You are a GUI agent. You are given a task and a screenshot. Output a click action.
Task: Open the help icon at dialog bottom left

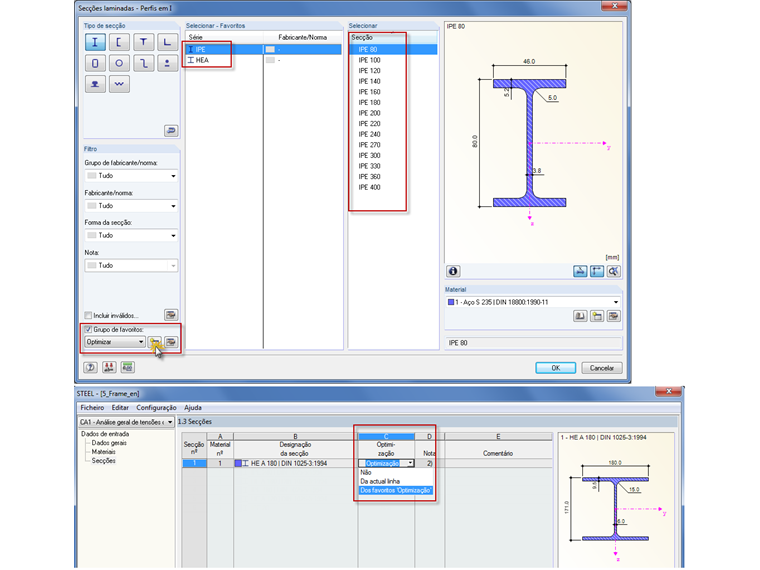coord(90,367)
